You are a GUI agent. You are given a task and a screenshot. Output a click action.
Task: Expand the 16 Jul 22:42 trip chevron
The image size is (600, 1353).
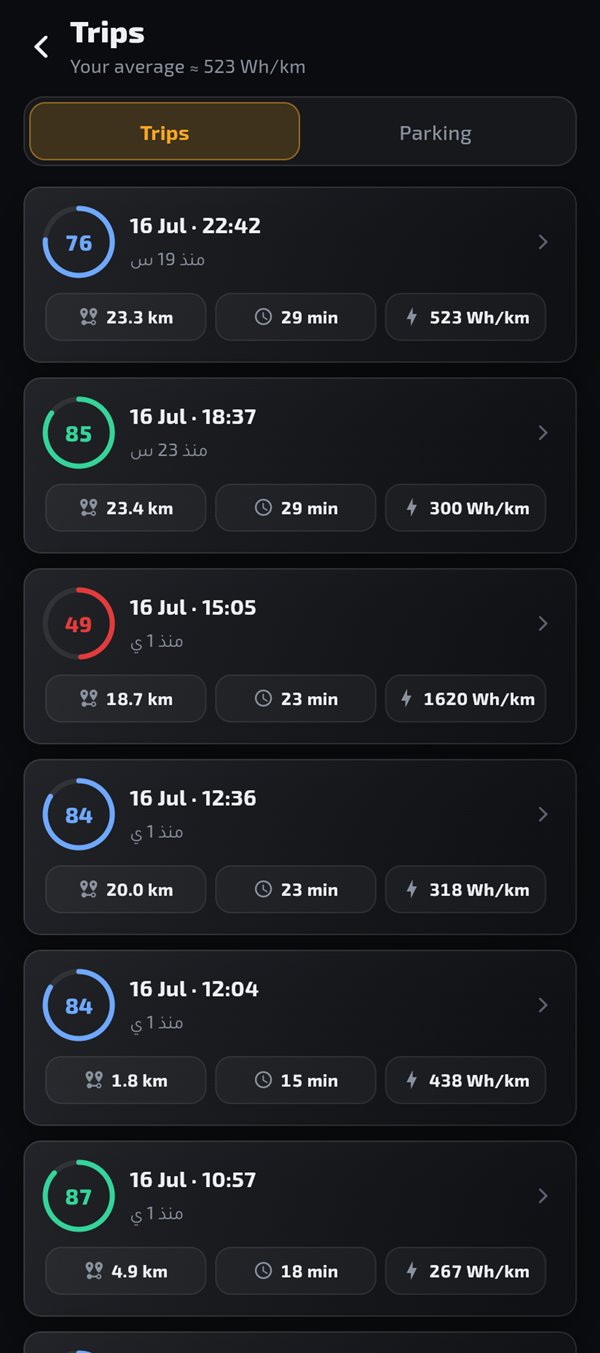[x=543, y=242]
